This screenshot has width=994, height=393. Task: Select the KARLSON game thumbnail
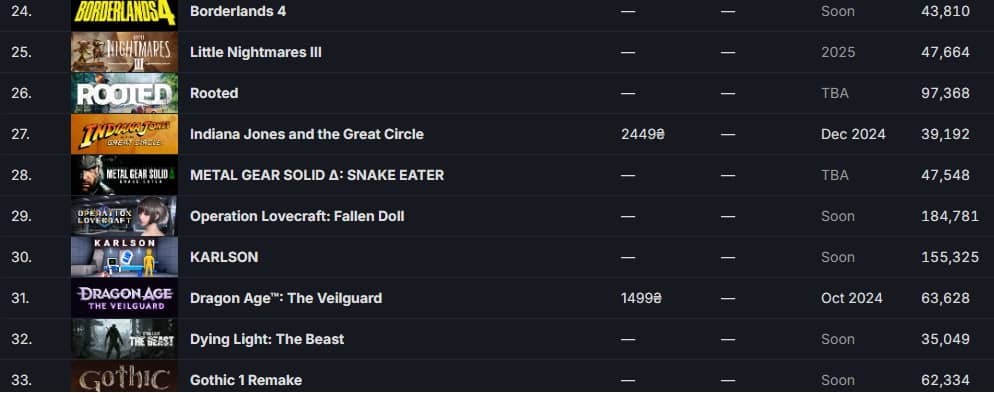[124, 257]
